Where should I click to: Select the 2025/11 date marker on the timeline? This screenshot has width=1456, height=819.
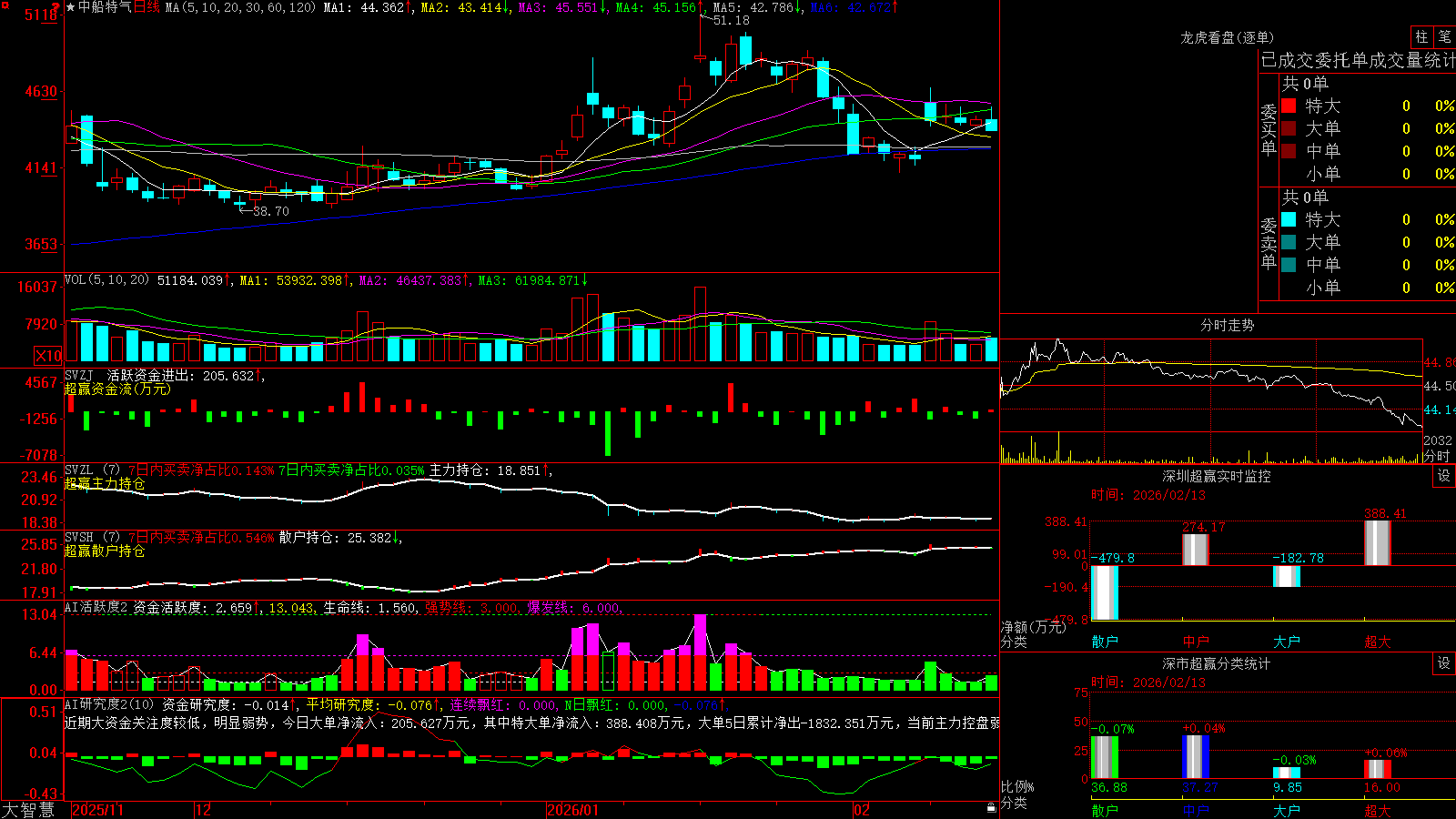(97, 810)
